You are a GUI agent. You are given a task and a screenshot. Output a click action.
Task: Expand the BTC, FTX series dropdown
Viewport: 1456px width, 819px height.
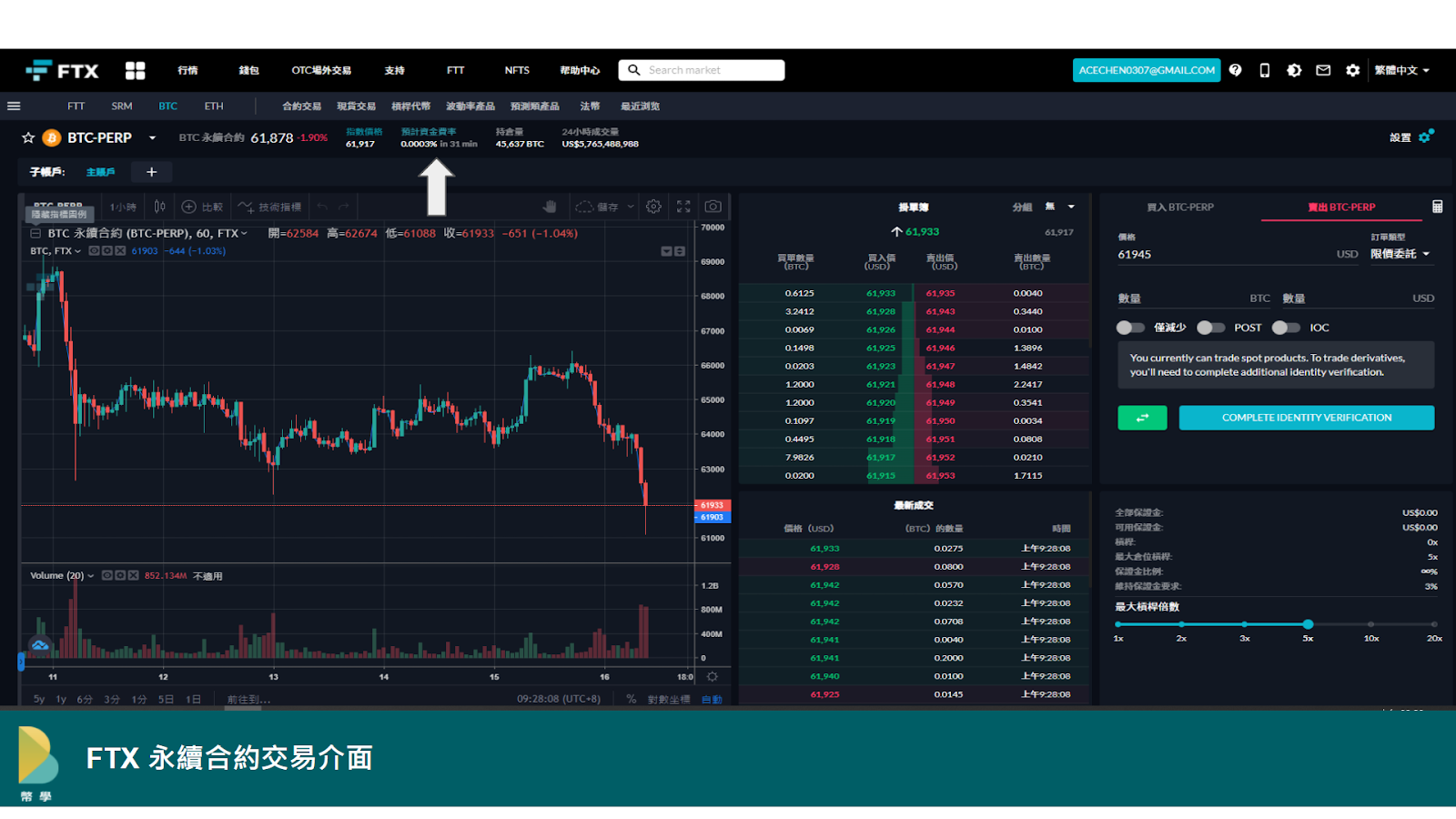click(77, 251)
